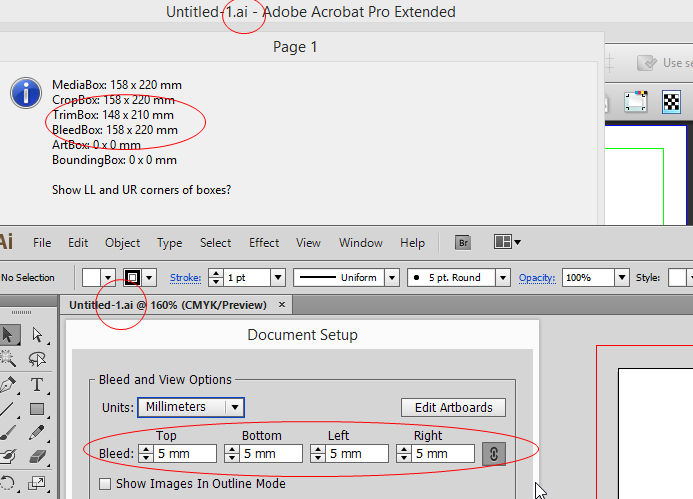Click 'TrimBox: 148 x 210 mm' text
693x499 pixels.
113,115
